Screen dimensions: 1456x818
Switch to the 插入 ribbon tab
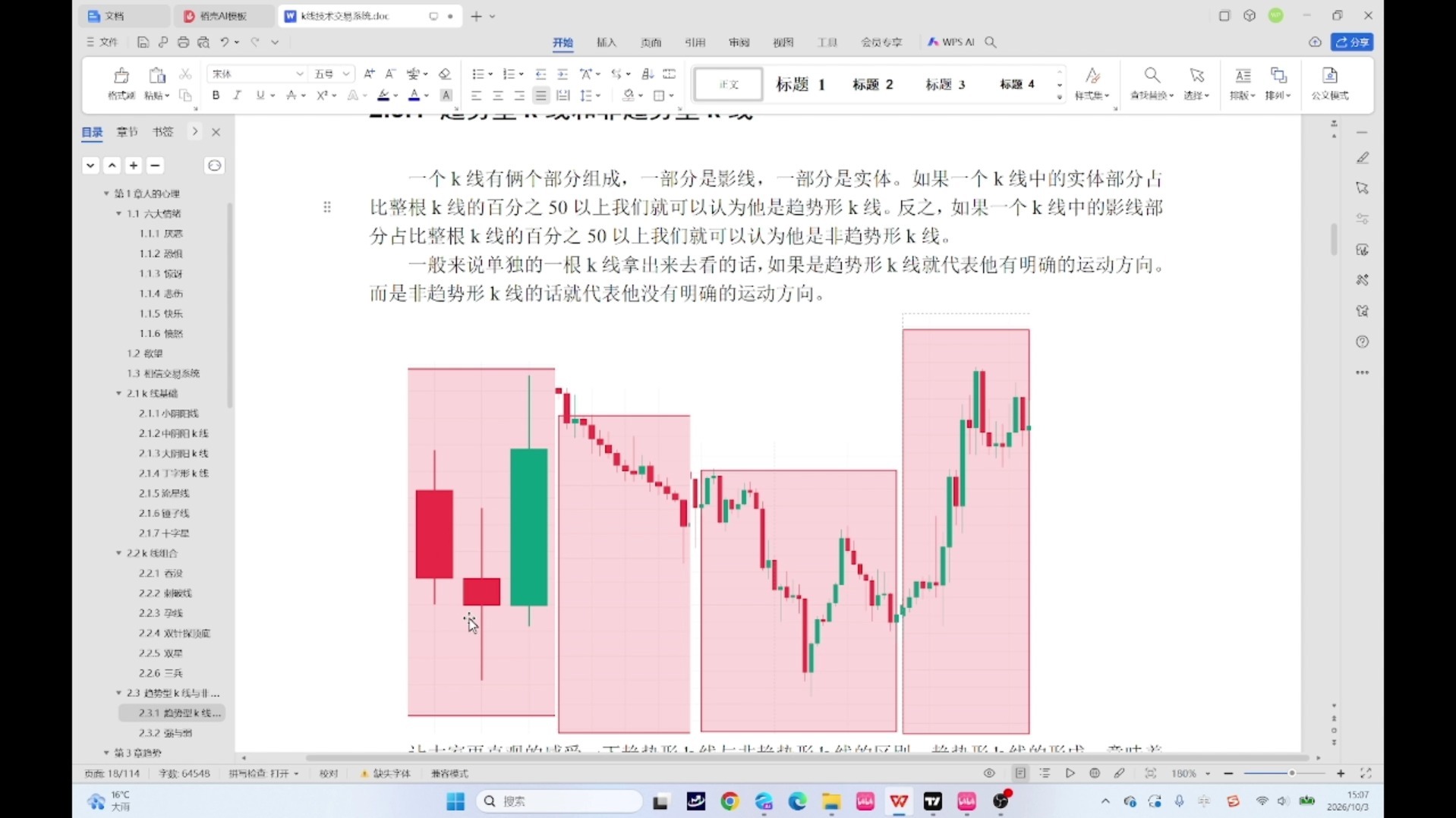click(607, 42)
